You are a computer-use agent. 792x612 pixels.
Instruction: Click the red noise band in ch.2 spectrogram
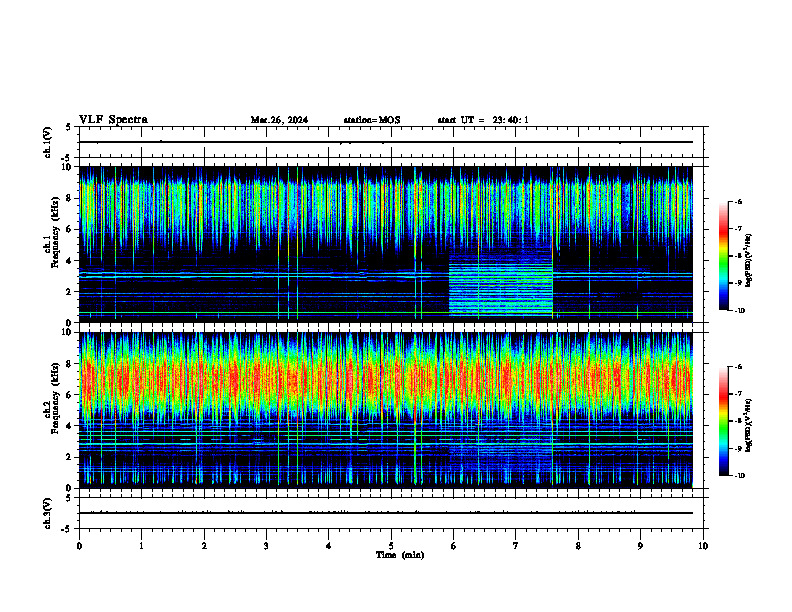(x=386, y=379)
